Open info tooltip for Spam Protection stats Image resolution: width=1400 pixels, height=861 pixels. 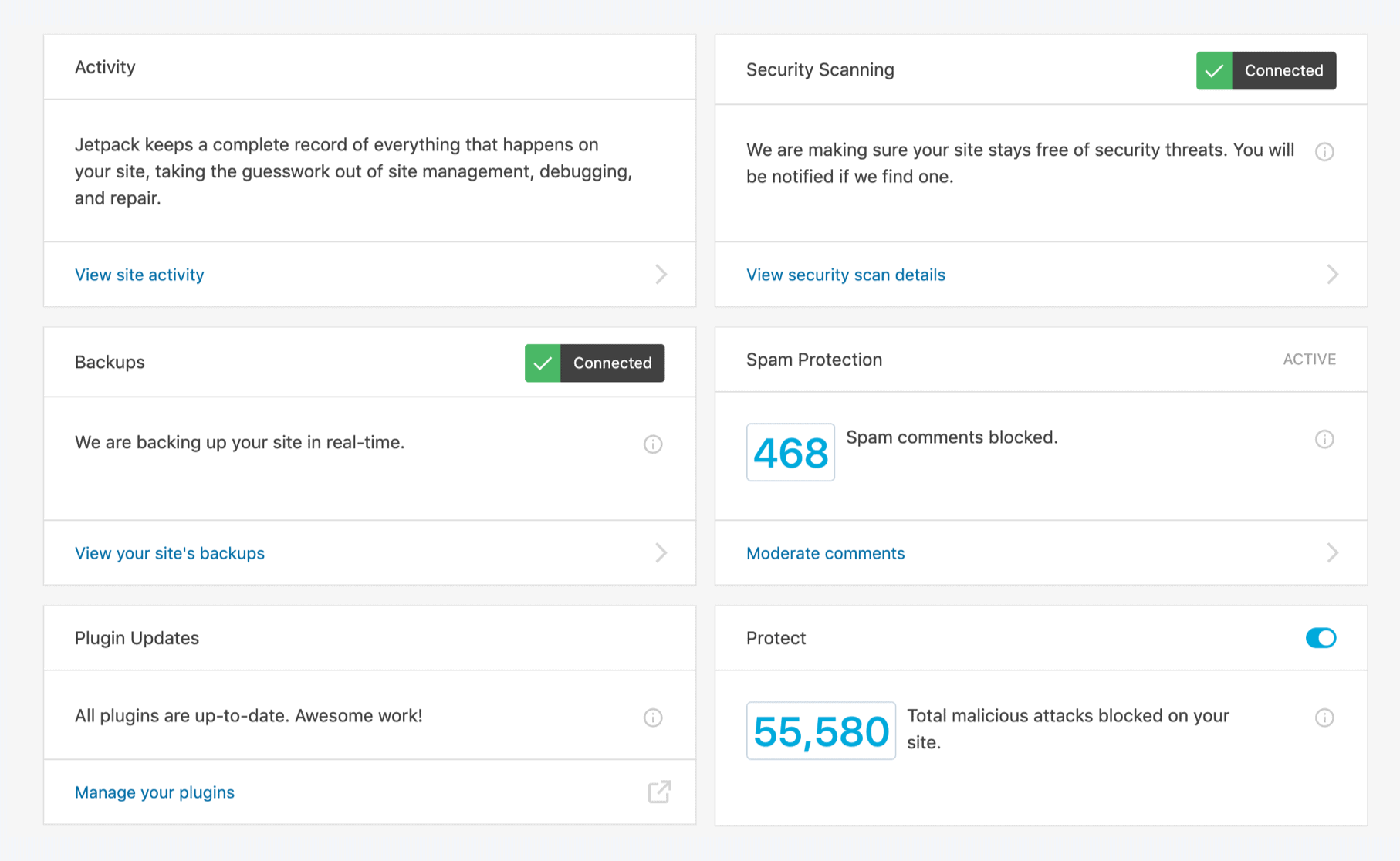click(1324, 439)
